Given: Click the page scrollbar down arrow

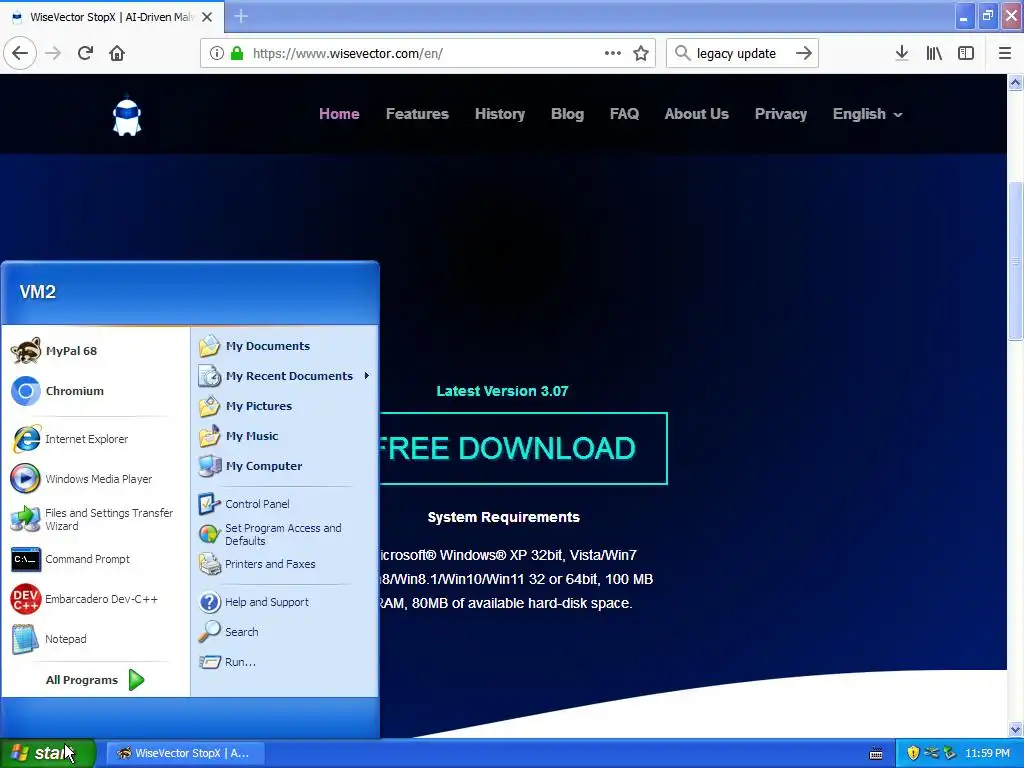Looking at the screenshot, I should coord(1015,729).
